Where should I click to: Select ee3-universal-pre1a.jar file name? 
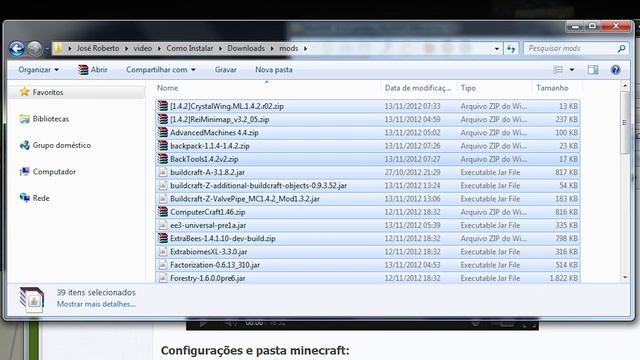(208, 225)
